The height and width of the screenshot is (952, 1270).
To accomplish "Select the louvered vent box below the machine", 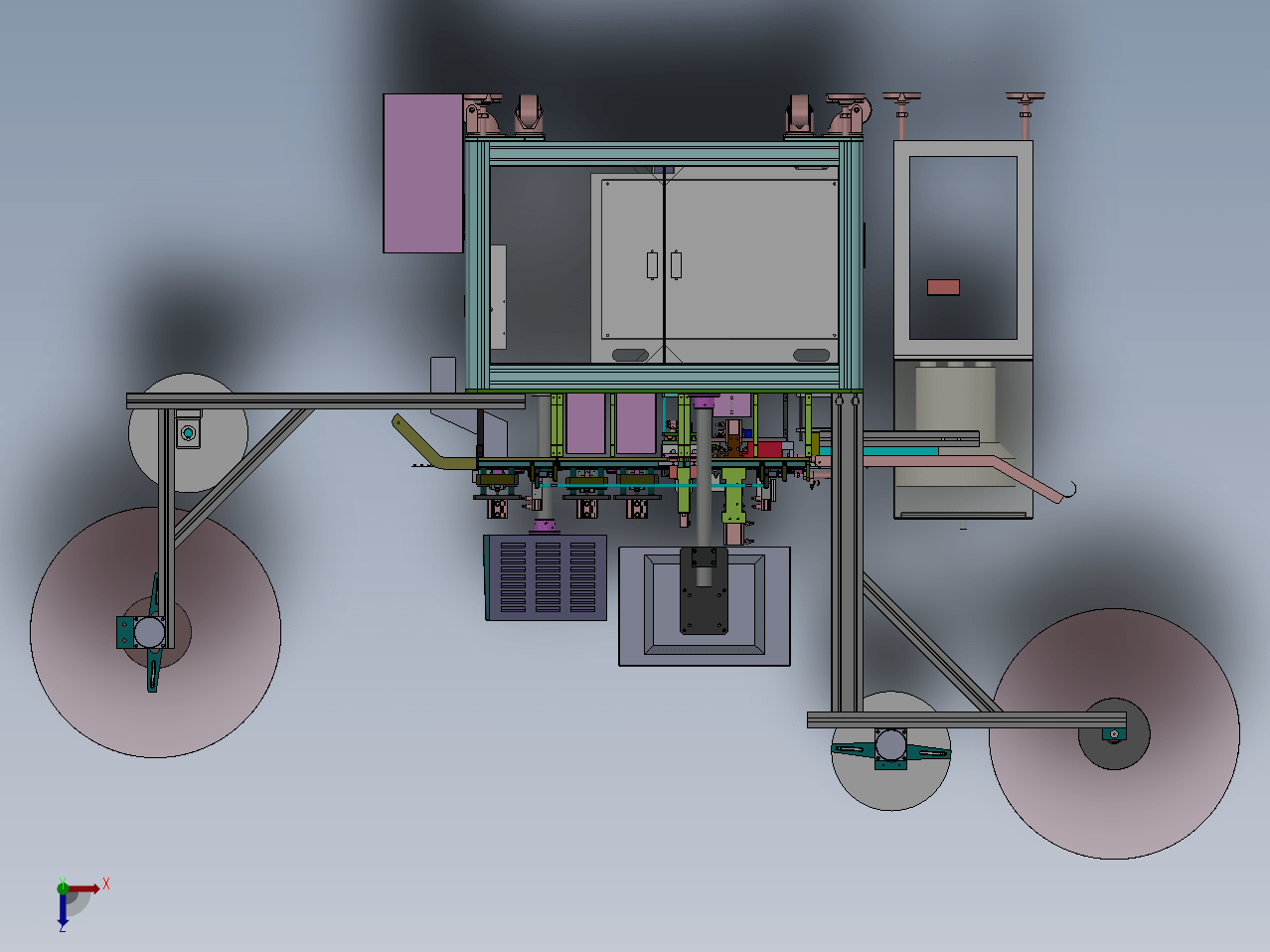I will point(546,577).
